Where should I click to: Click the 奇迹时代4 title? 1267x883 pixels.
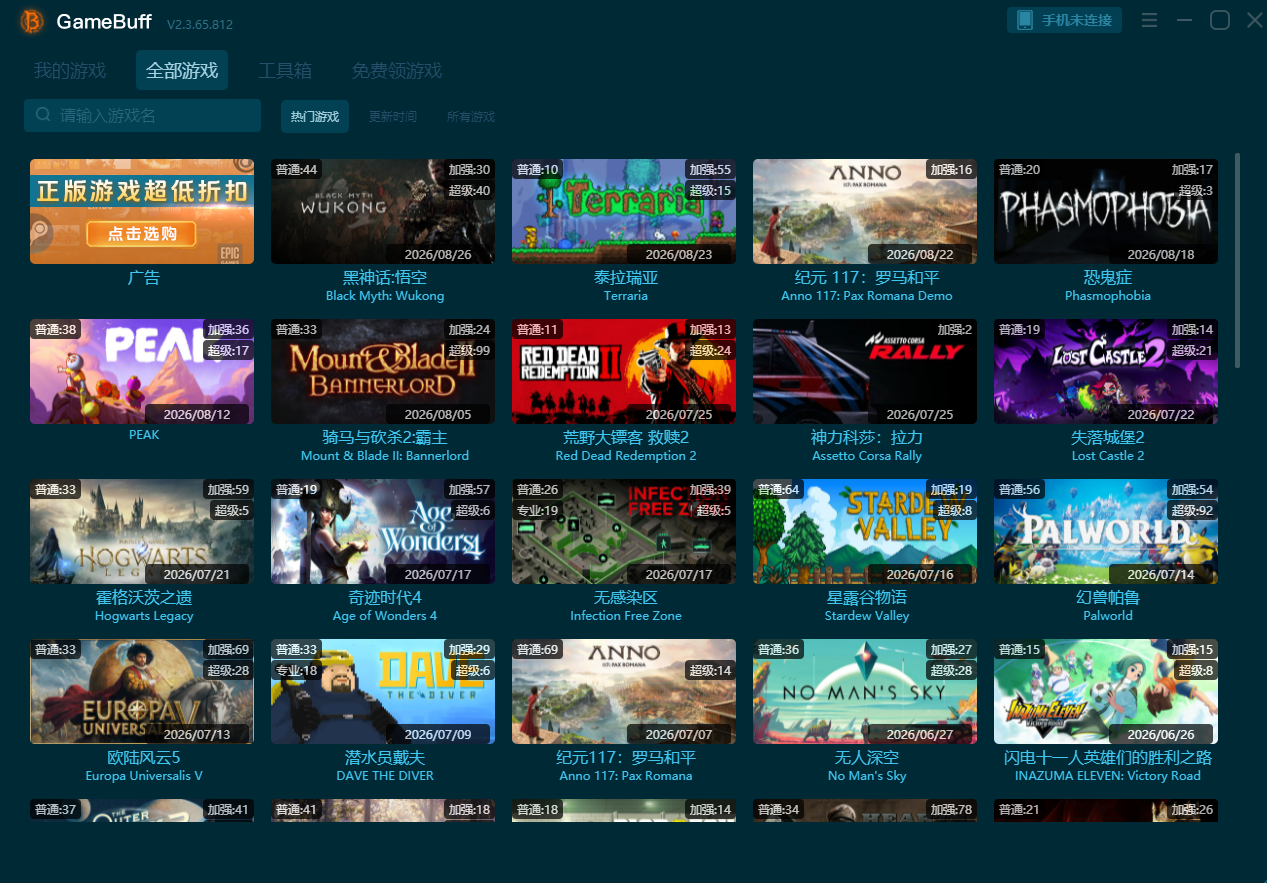coord(385,597)
